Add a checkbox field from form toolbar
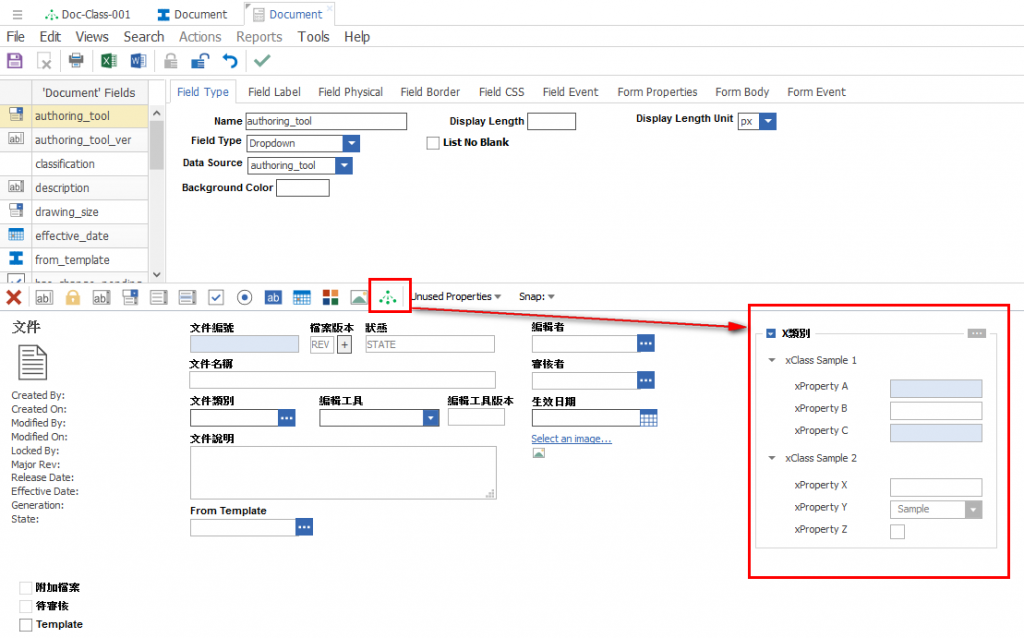Viewport: 1024px width, 638px height. [x=216, y=298]
